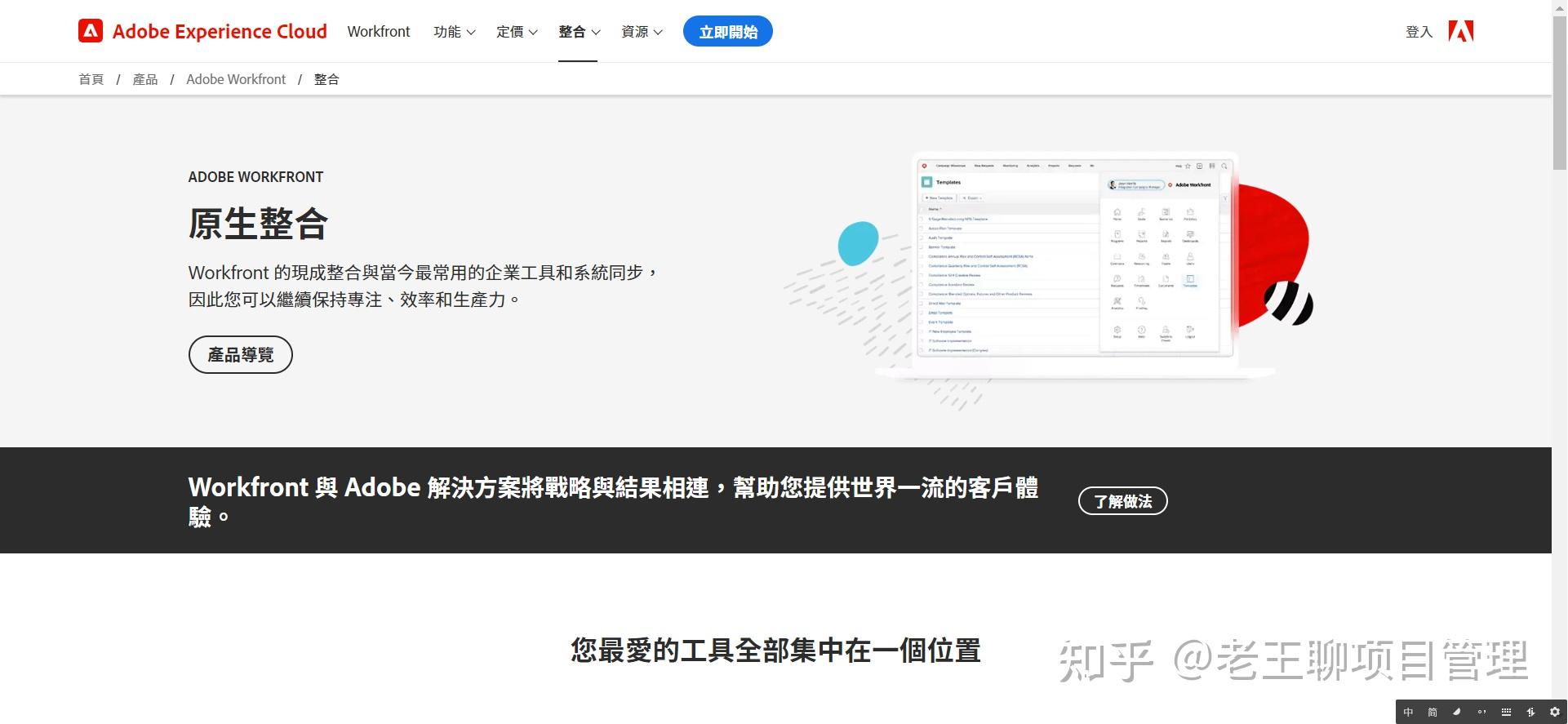Open the Adobe logo at the header's right
This screenshot has width=1568, height=724.
[1461, 31]
